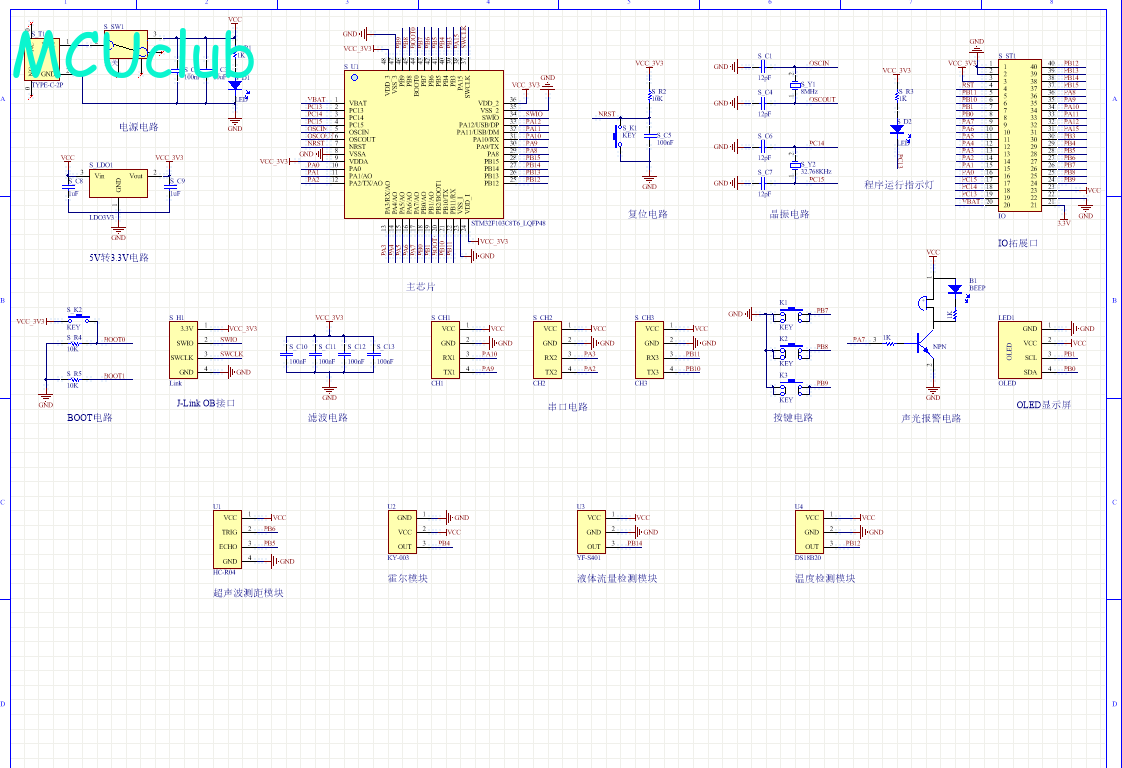Select the K1 key connected to PB7

click(x=789, y=314)
